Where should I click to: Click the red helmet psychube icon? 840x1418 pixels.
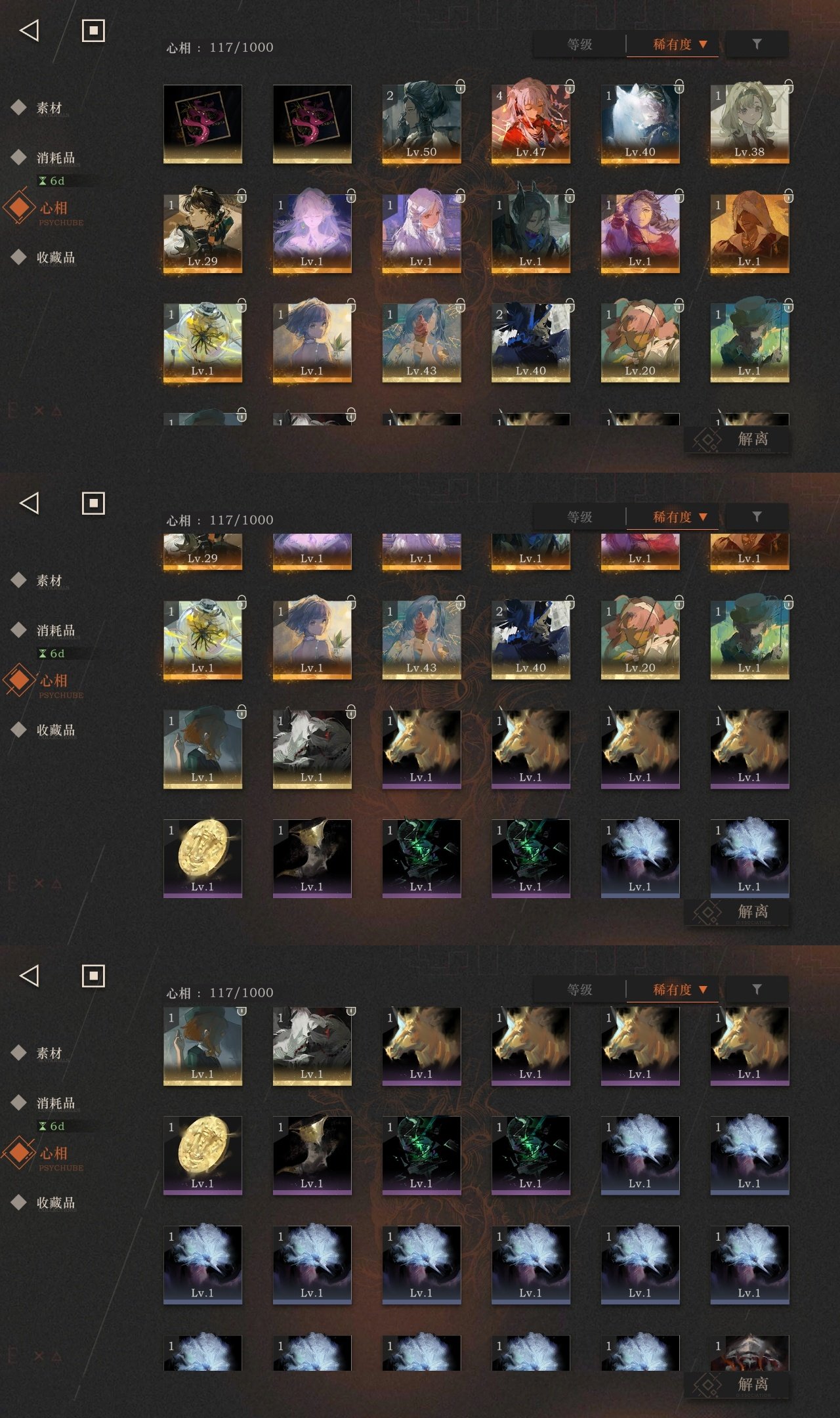coord(749,1352)
